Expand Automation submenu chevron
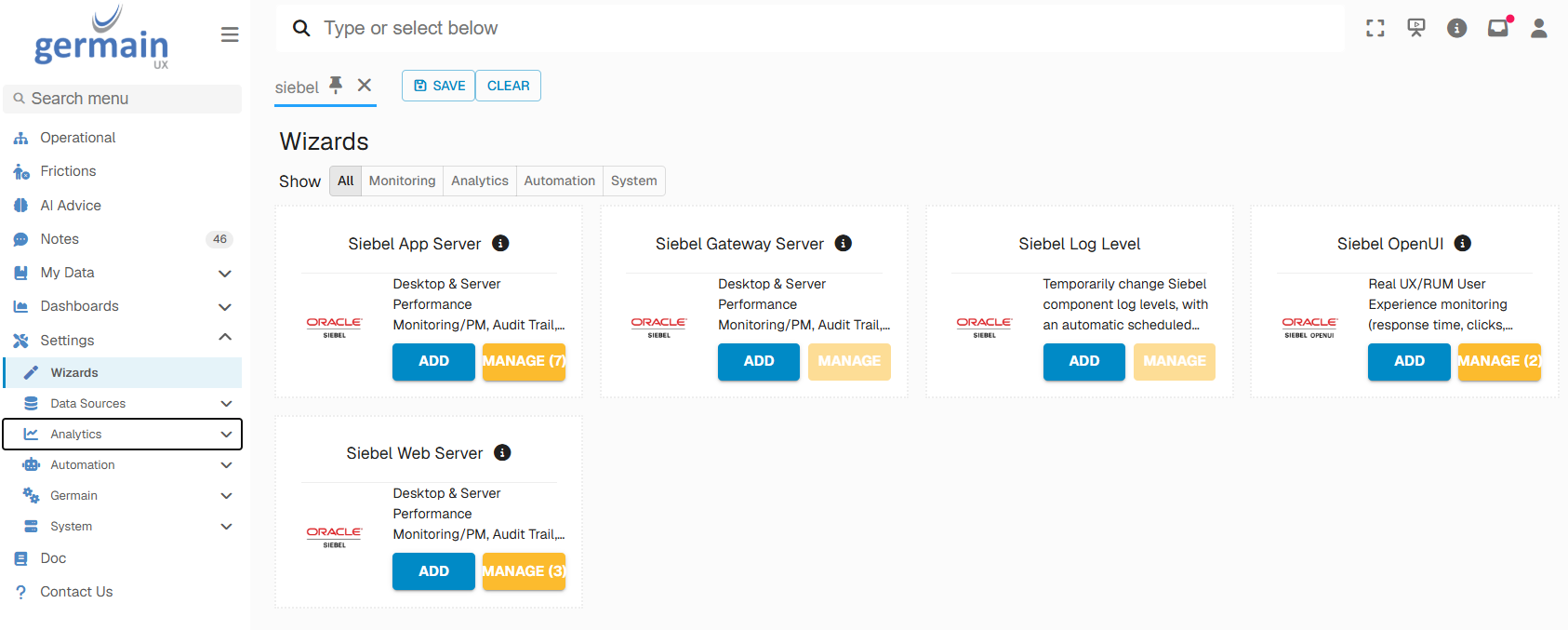This screenshot has height=630, width=1568. pyautogui.click(x=226, y=465)
